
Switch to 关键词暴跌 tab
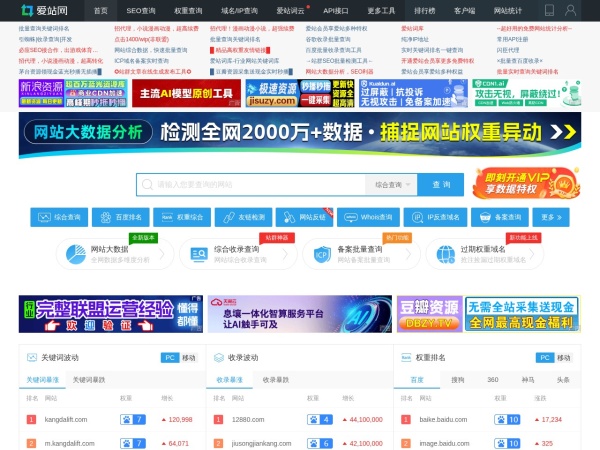(x=87, y=380)
